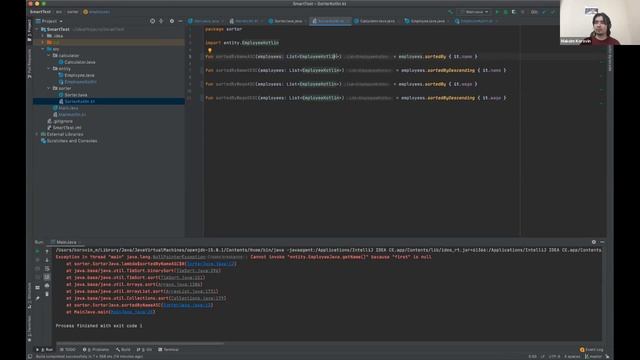Click tool window toggle icon in status bar corner

(30, 356)
